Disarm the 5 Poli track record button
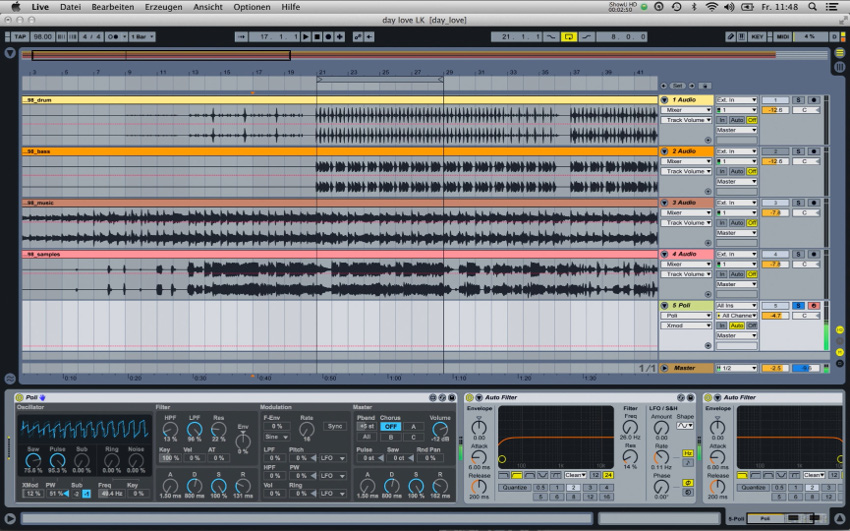This screenshot has height=531, width=850. pyautogui.click(x=814, y=306)
